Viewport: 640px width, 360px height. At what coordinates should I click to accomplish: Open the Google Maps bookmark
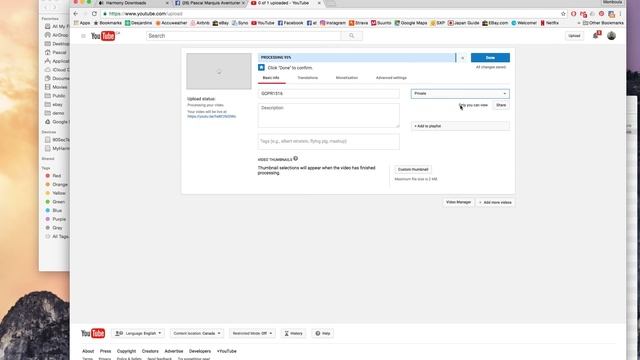coord(411,23)
